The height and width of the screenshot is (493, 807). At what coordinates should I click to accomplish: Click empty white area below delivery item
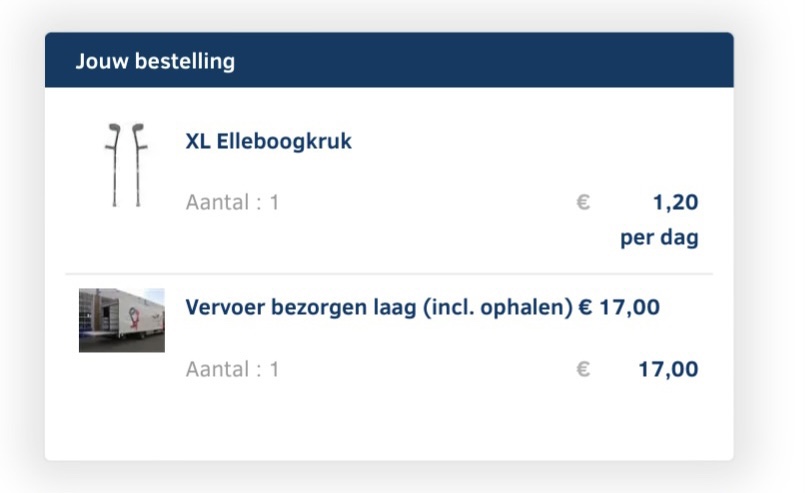(389, 425)
